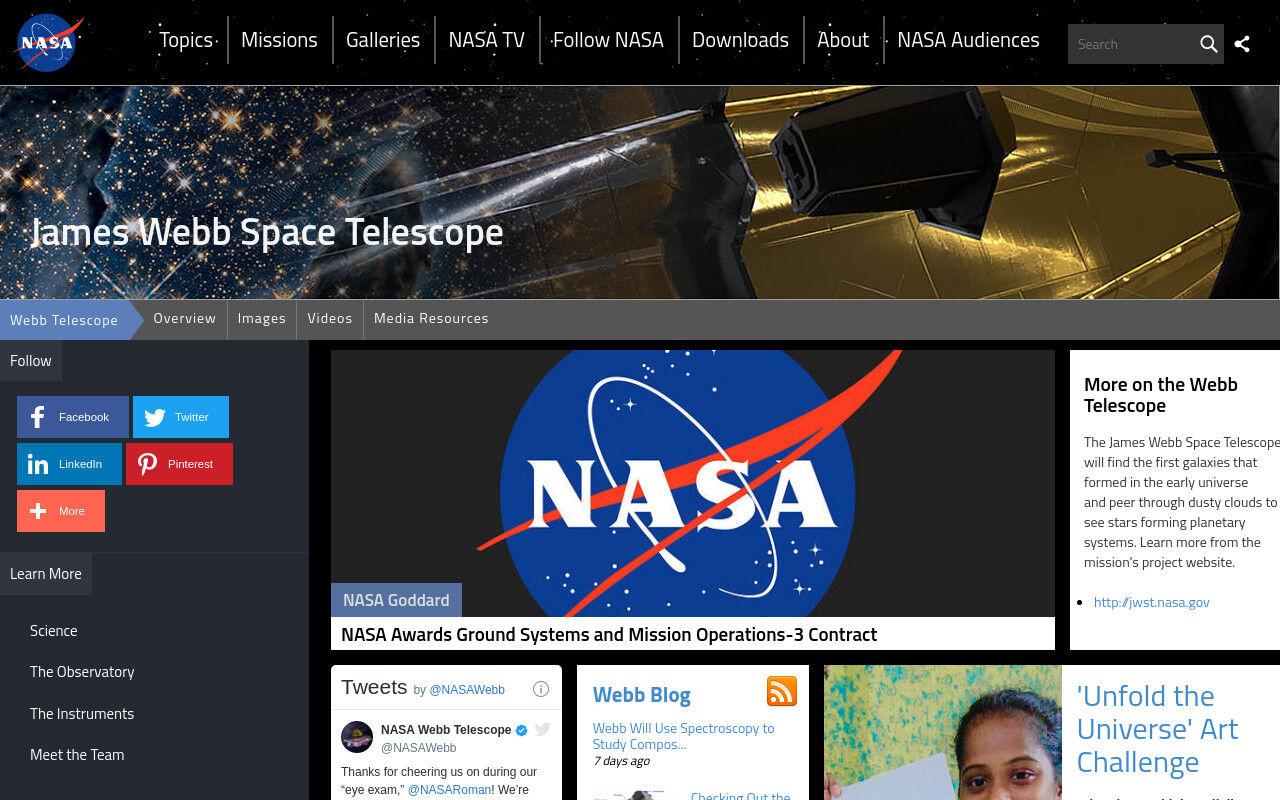The image size is (1280, 800).
Task: Open the @NASARoman mention link
Action: (x=450, y=790)
